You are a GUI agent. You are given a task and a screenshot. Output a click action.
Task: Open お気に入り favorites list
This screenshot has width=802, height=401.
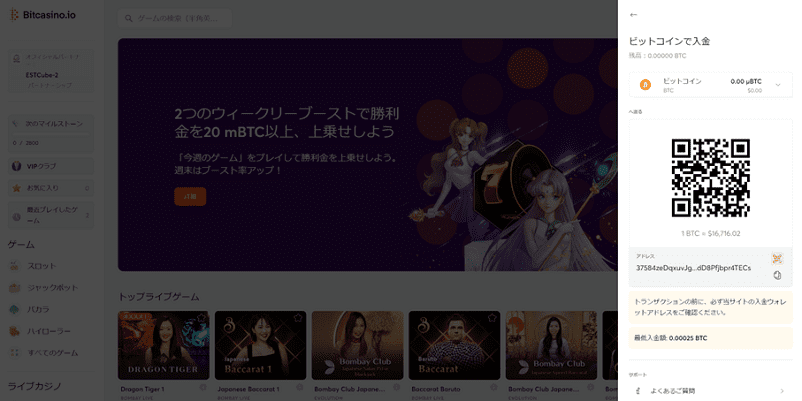click(51, 188)
